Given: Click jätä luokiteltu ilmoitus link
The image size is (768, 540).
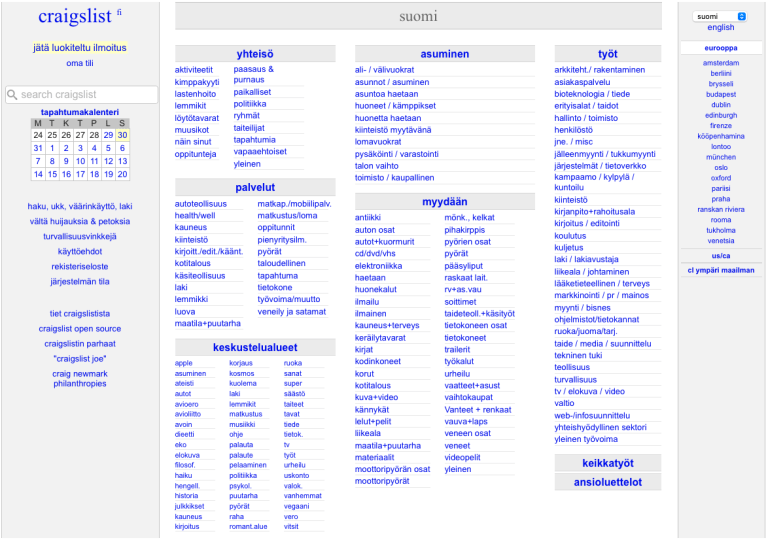Looking at the screenshot, I should 80,48.
